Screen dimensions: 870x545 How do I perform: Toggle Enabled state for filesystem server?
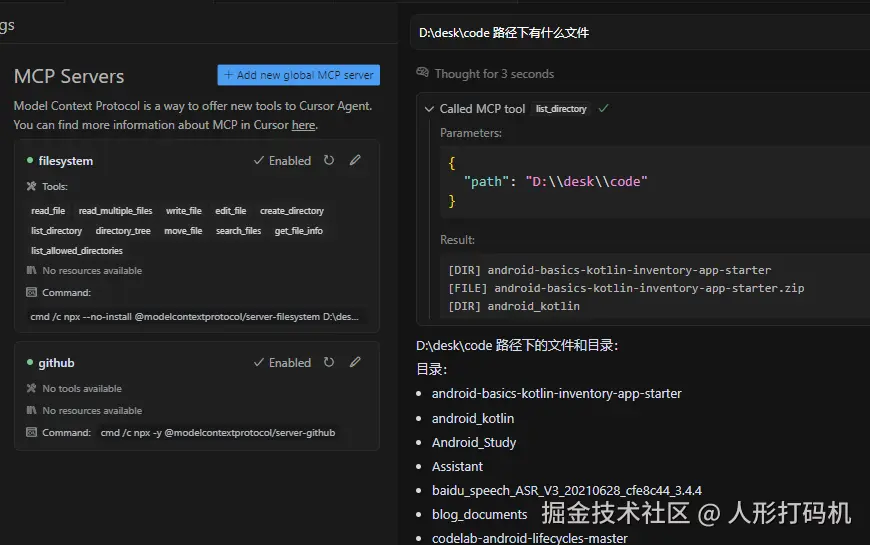(x=282, y=160)
